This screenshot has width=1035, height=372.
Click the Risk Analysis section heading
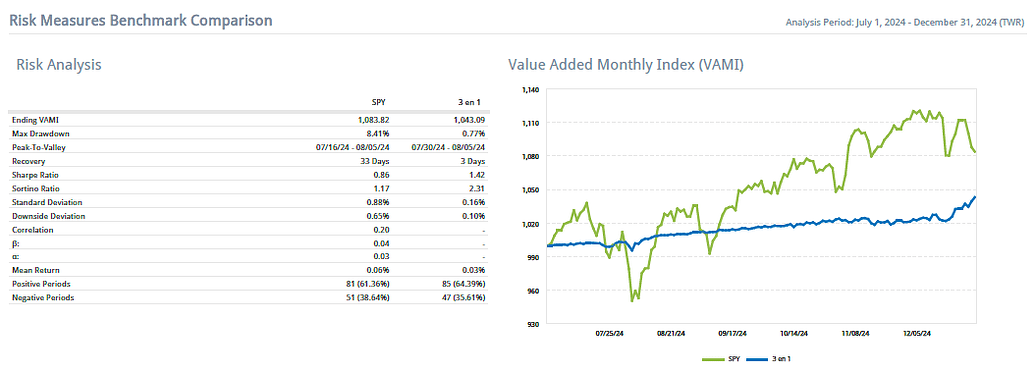[59, 65]
